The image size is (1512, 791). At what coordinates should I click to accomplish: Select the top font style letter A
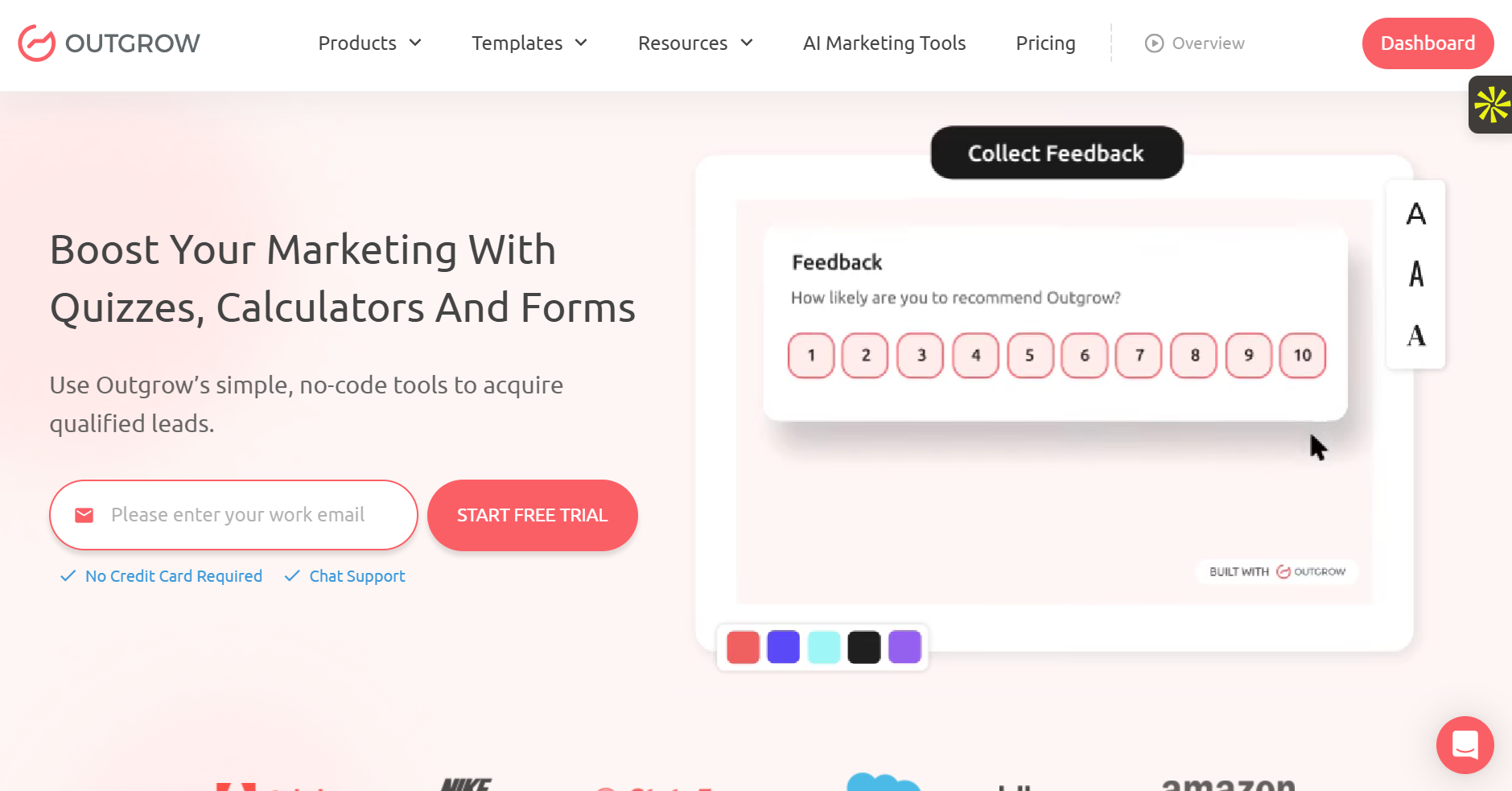click(x=1416, y=214)
